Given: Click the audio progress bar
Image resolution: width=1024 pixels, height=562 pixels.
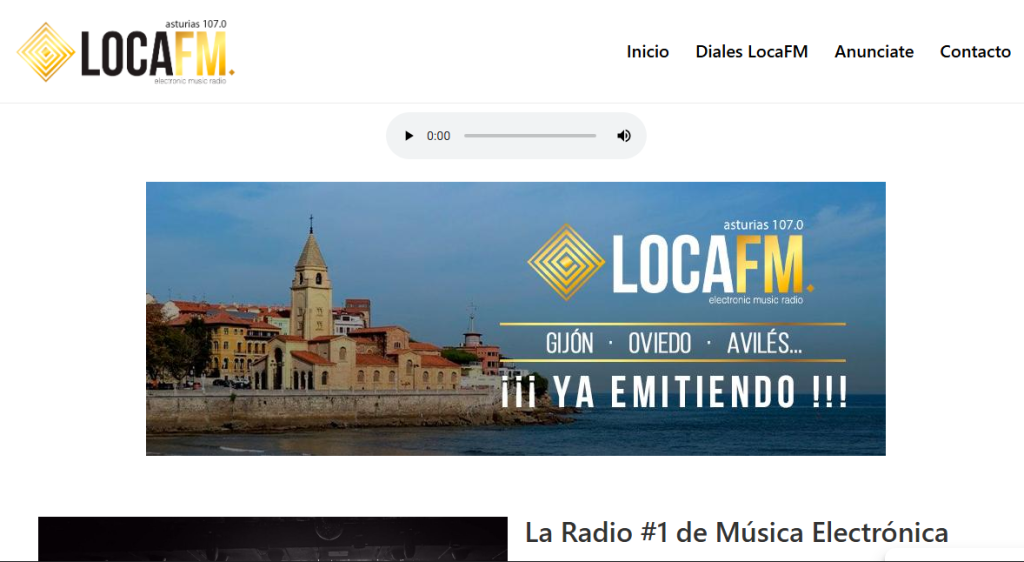Looking at the screenshot, I should [530, 136].
